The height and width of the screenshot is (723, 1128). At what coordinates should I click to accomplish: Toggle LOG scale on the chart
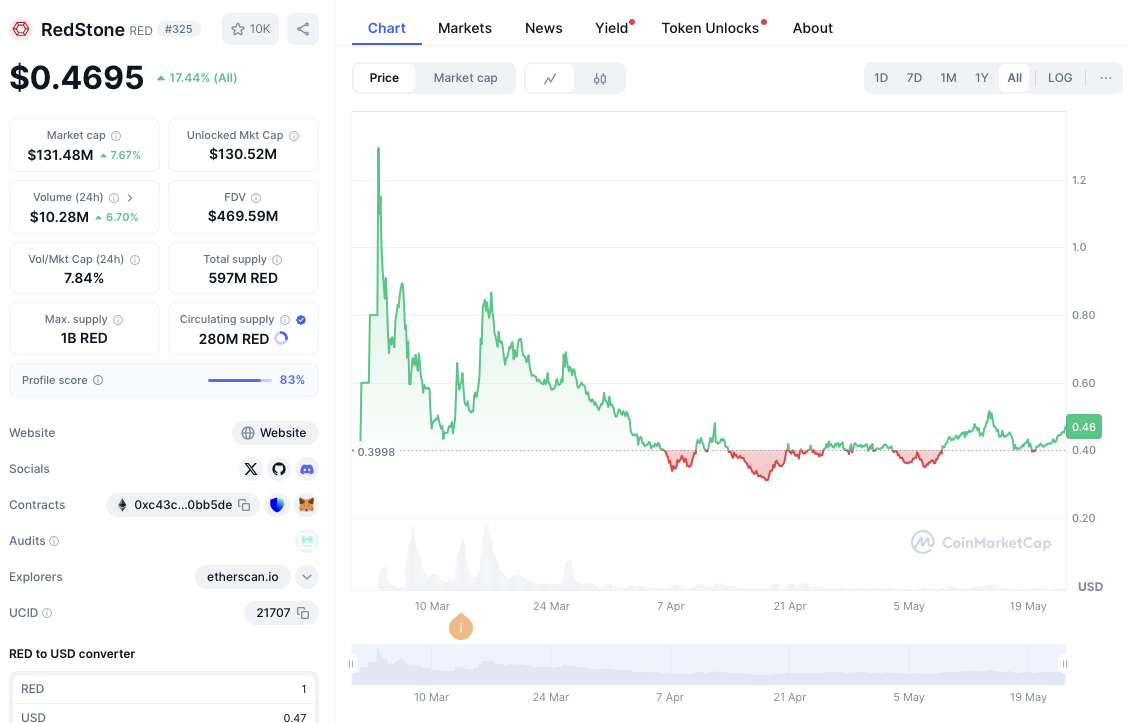[1060, 78]
